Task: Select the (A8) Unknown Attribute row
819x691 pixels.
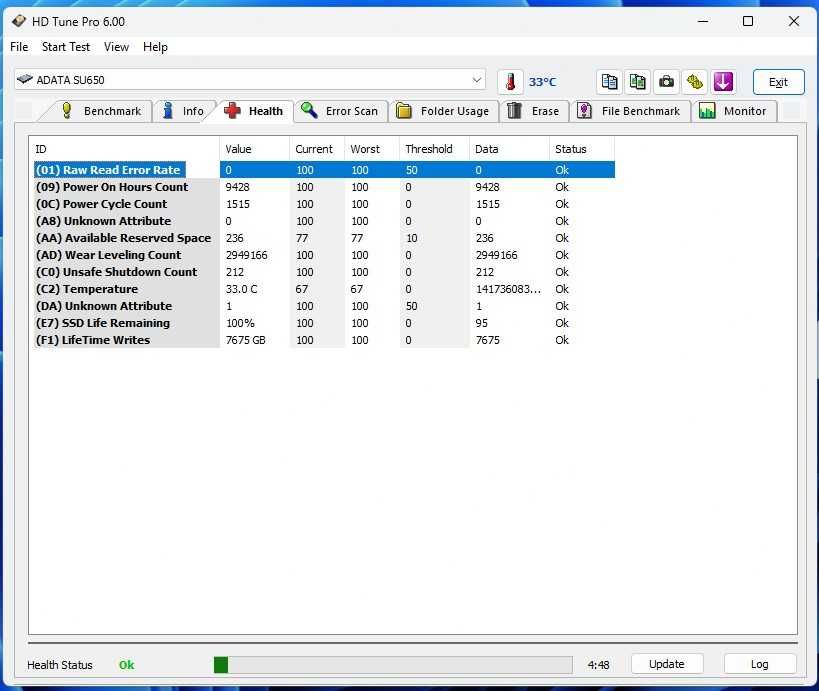Action: tap(324, 221)
